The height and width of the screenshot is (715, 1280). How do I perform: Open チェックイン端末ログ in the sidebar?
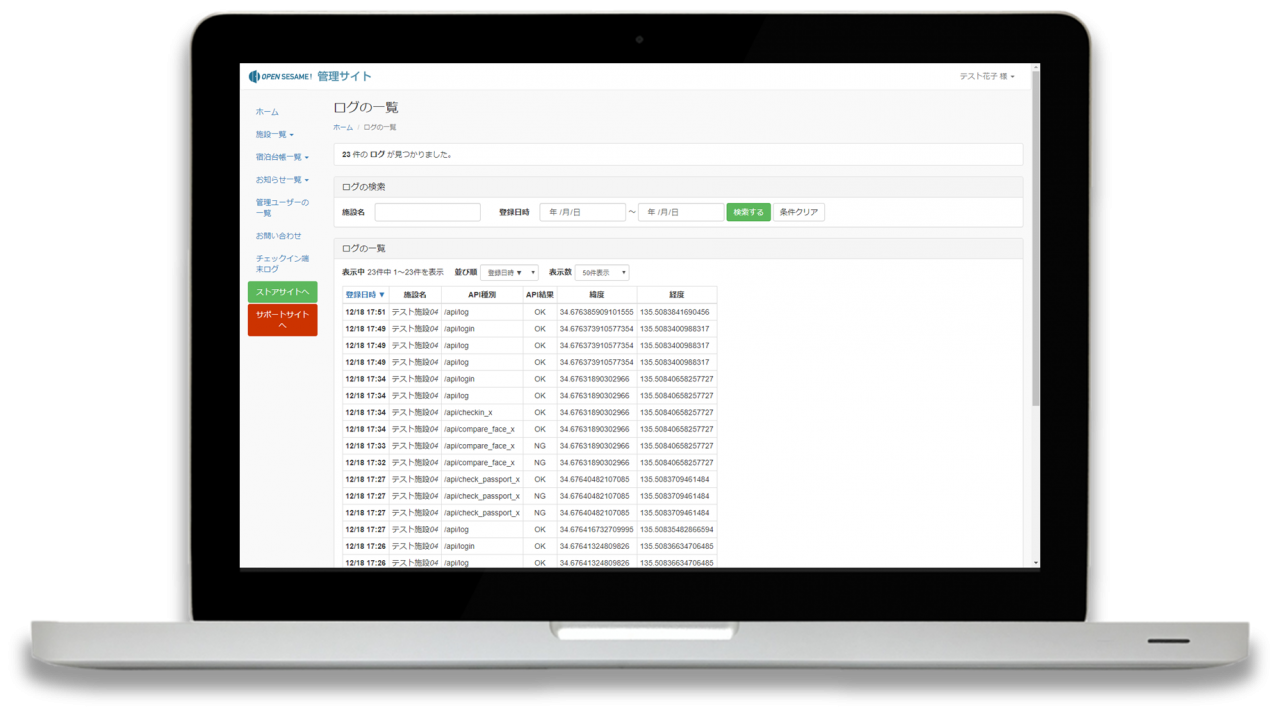(x=282, y=264)
